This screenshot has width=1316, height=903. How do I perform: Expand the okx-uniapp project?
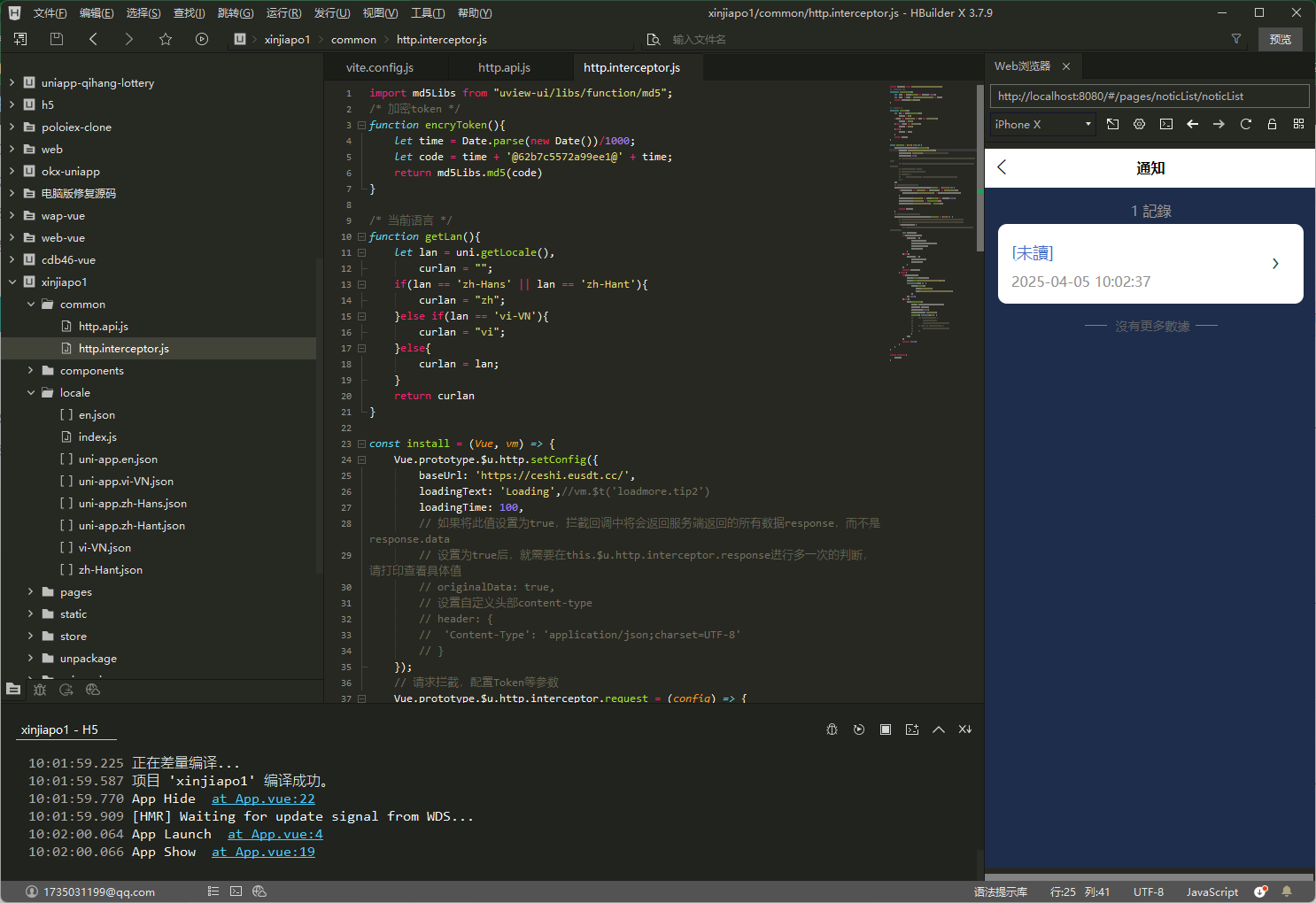(x=12, y=171)
